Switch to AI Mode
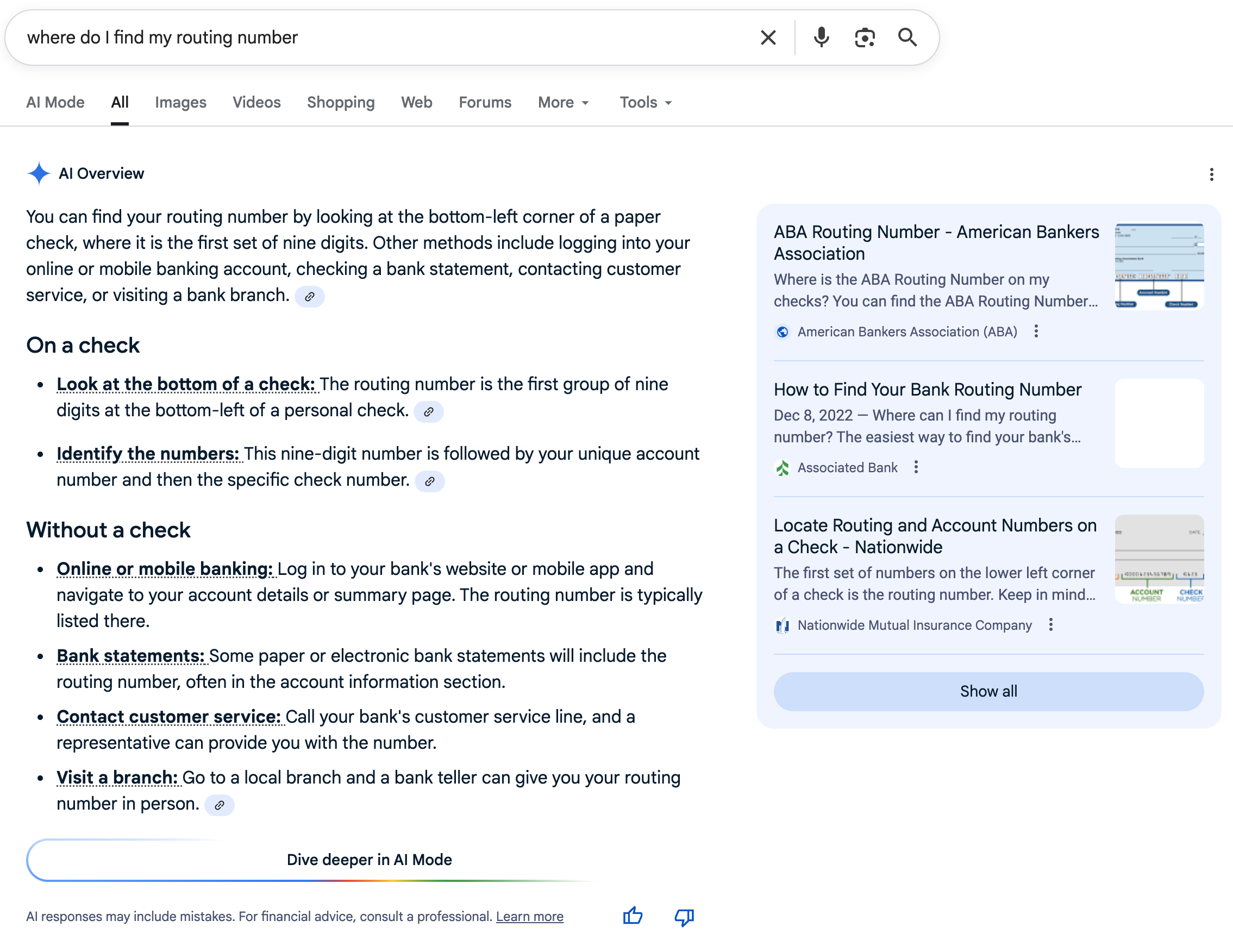This screenshot has width=1233, height=952. (x=55, y=102)
